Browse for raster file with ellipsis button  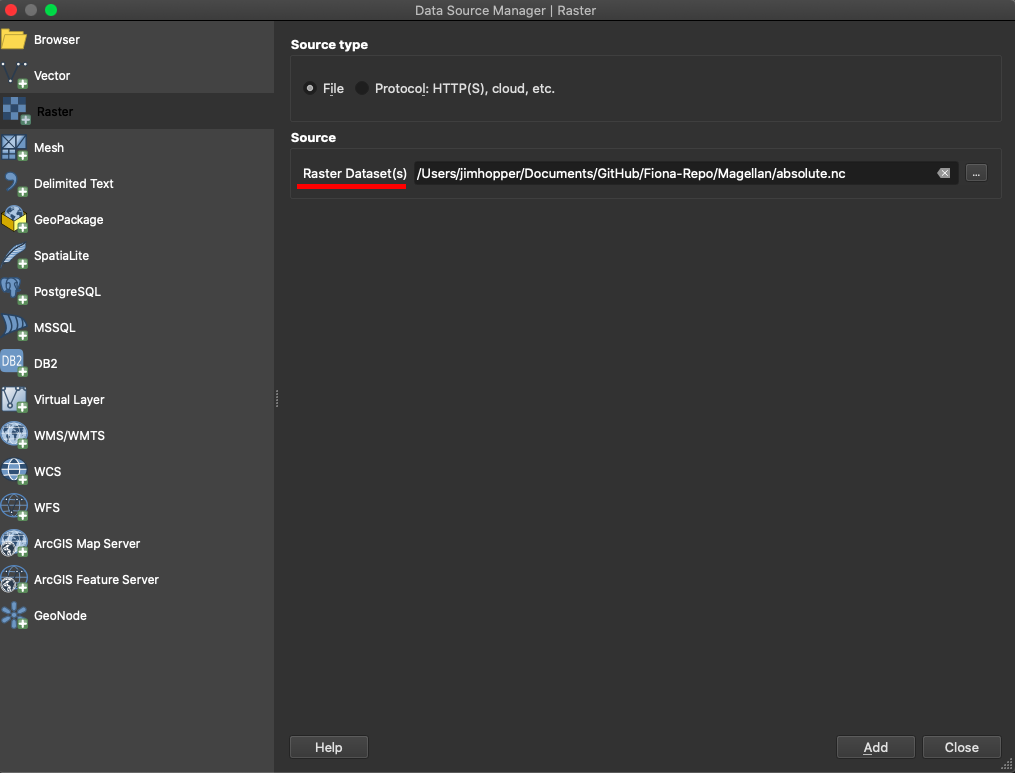coord(976,173)
